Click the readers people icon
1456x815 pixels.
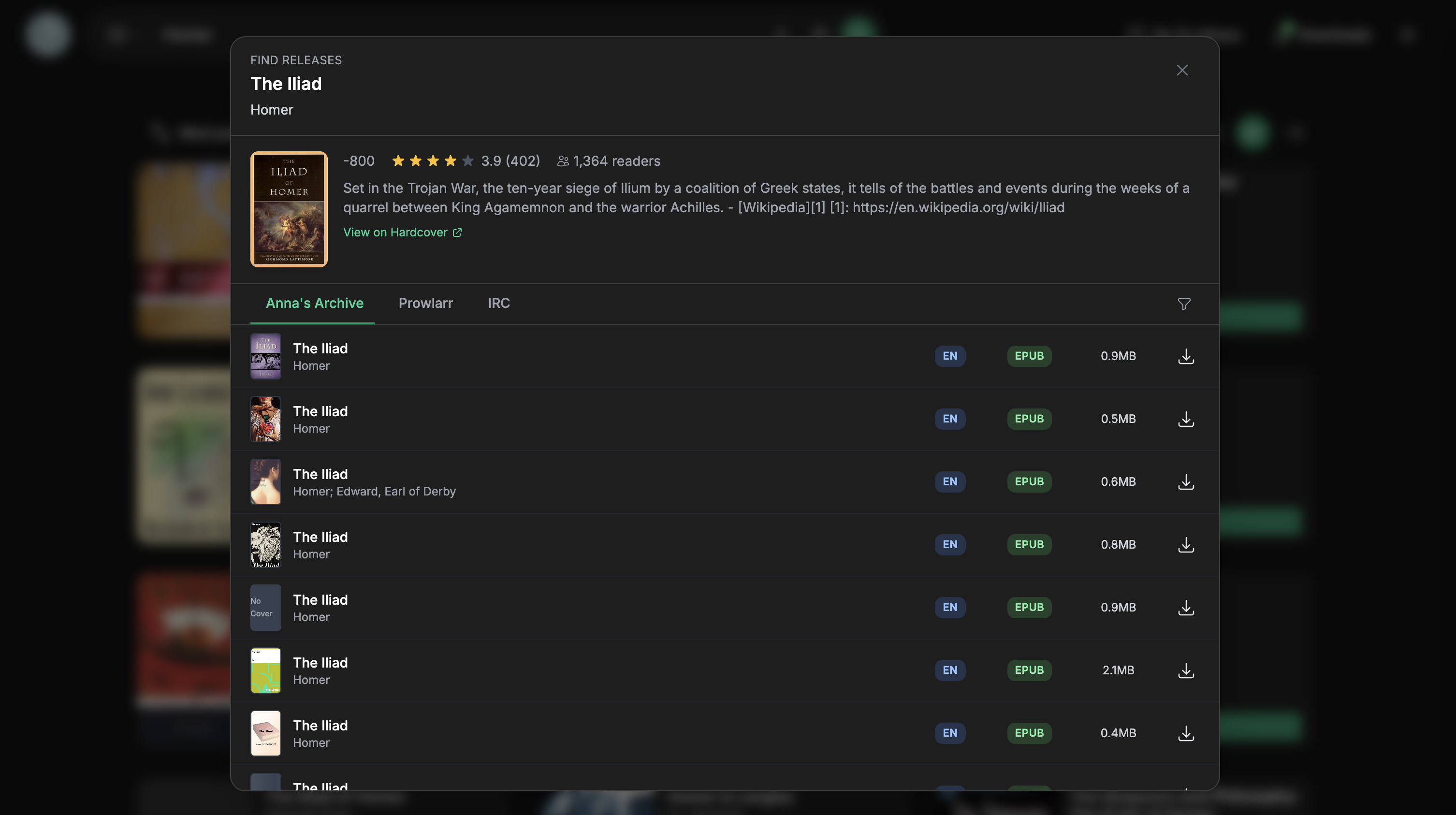pos(563,161)
